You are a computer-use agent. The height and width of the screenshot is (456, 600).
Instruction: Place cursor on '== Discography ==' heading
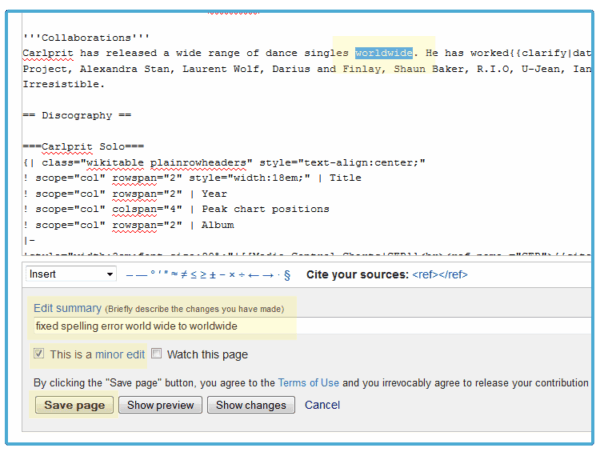point(77,115)
